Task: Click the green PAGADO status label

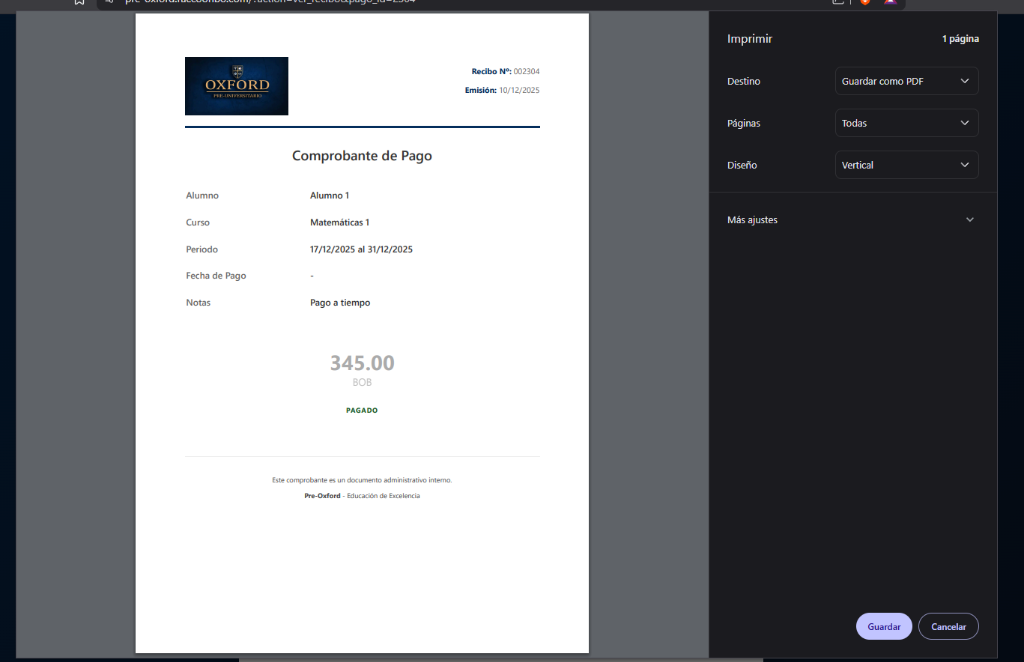Action: coord(362,410)
